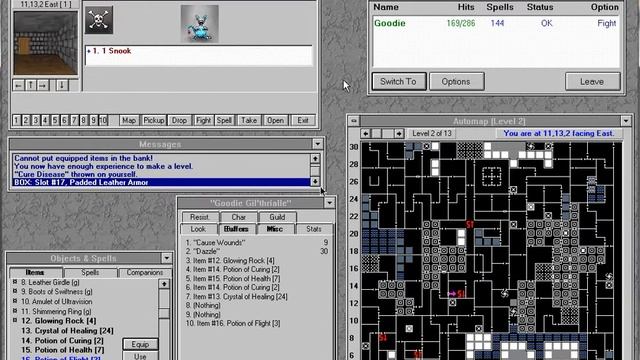Toggle equipped marker for Leather Girdle
Image resolution: width=640 pixels, height=360 pixels.
[x=15, y=282]
